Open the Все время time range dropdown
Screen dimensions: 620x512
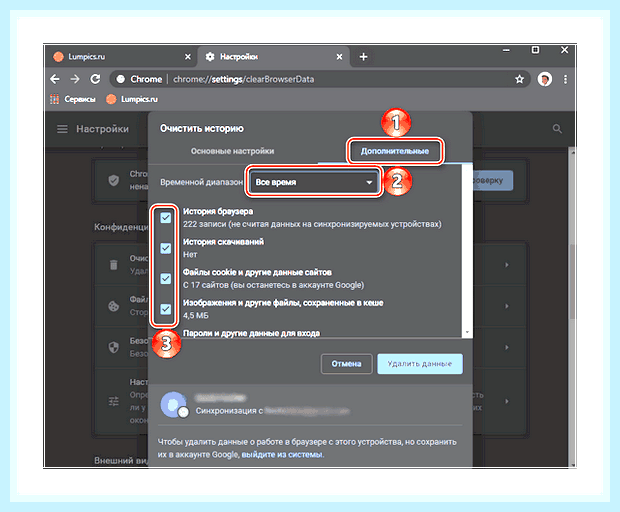pyautogui.click(x=314, y=182)
